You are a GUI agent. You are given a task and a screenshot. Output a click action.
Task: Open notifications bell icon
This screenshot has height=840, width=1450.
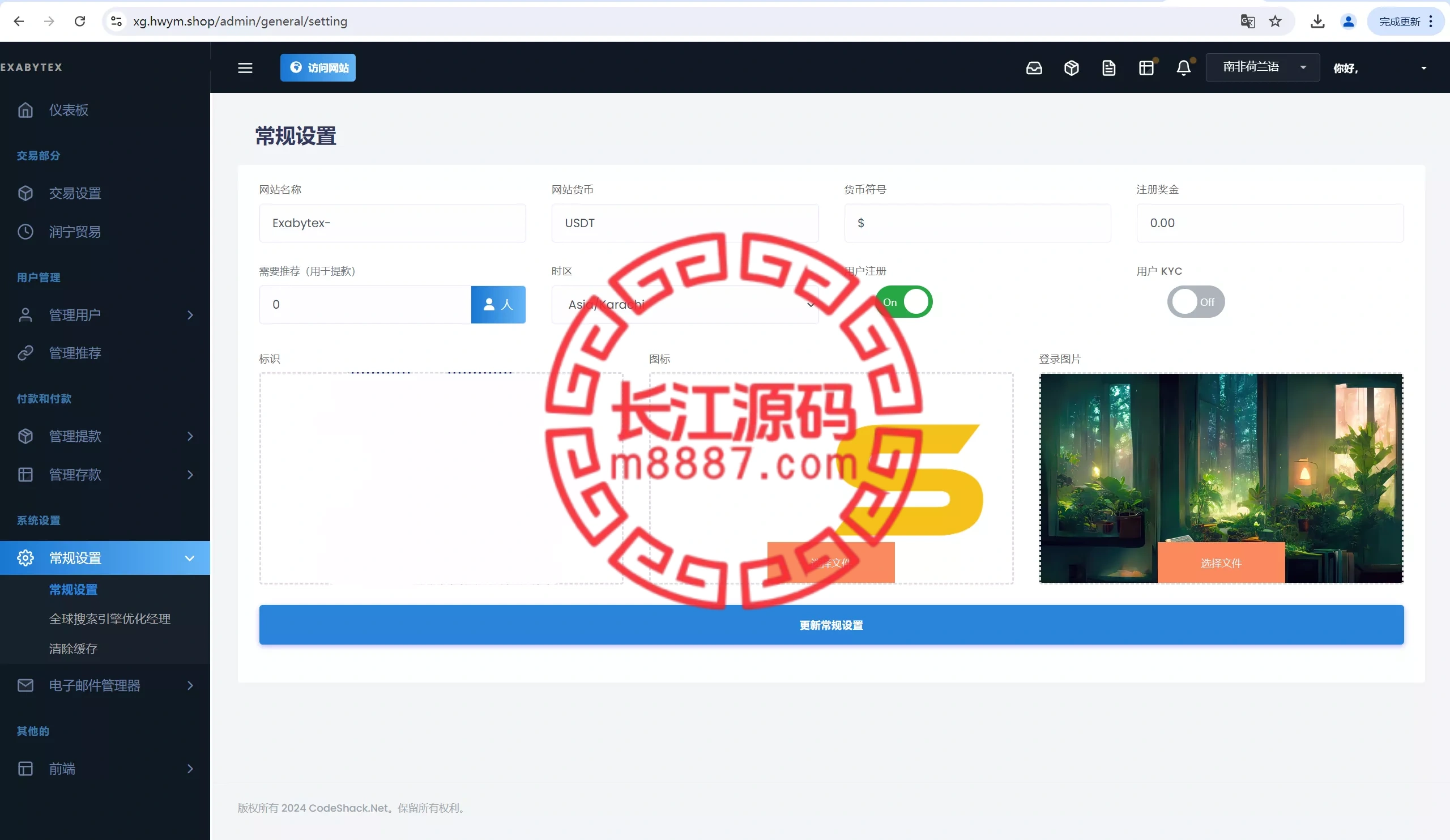(x=1184, y=68)
